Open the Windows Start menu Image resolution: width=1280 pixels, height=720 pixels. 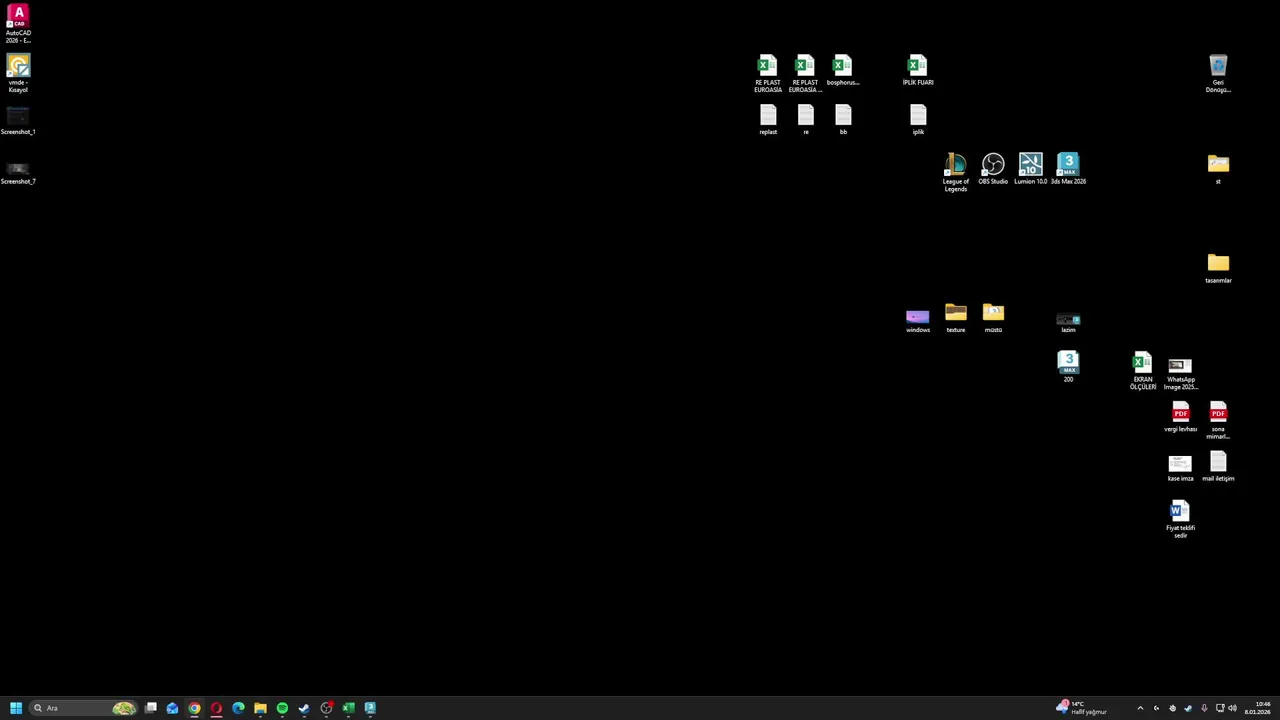click(15, 708)
